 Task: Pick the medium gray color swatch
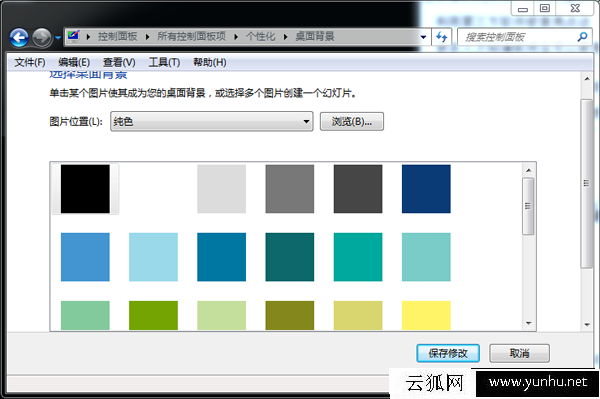pos(290,189)
